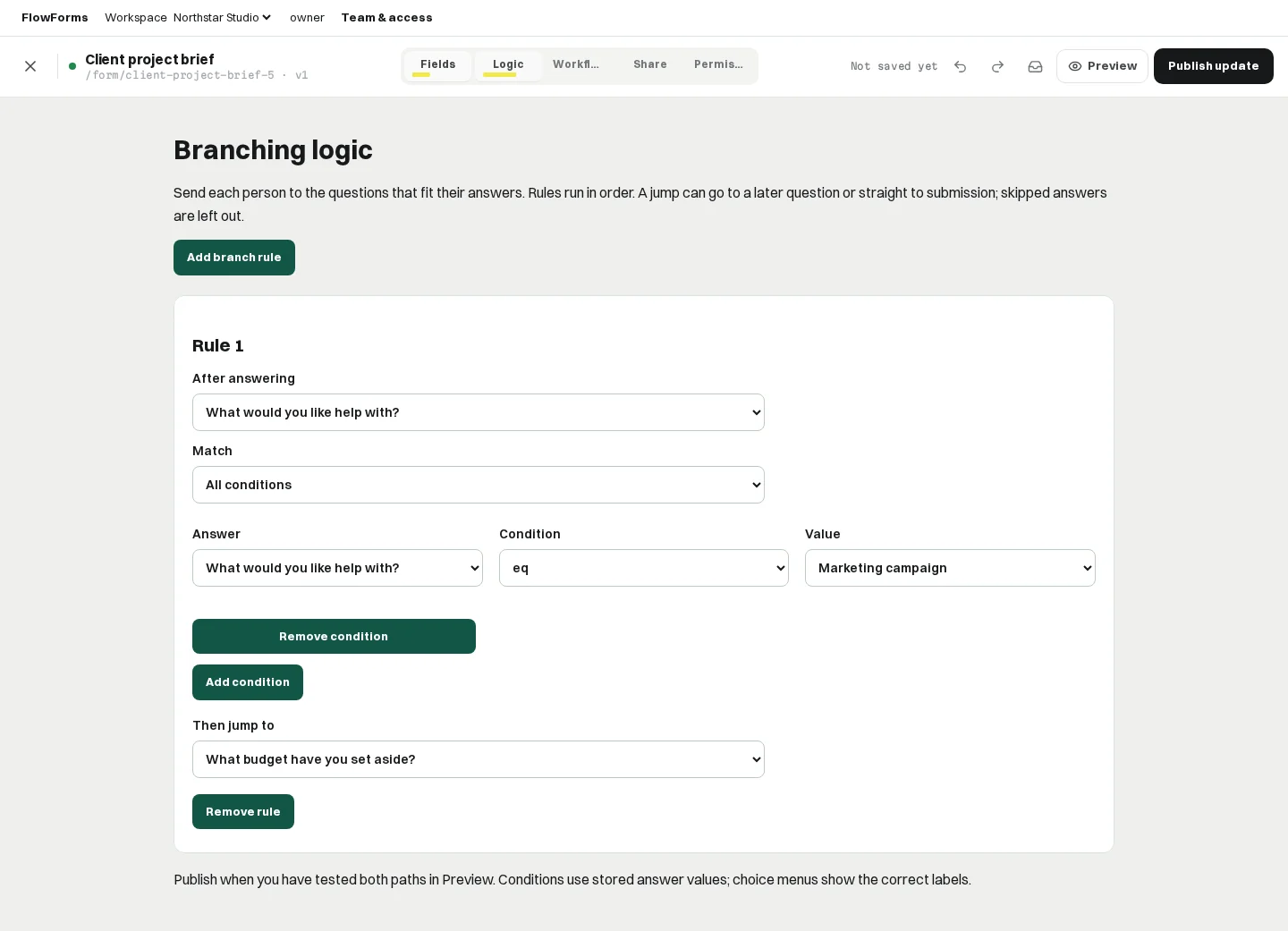1288x931 pixels.
Task: Click Remove condition
Action: click(334, 637)
